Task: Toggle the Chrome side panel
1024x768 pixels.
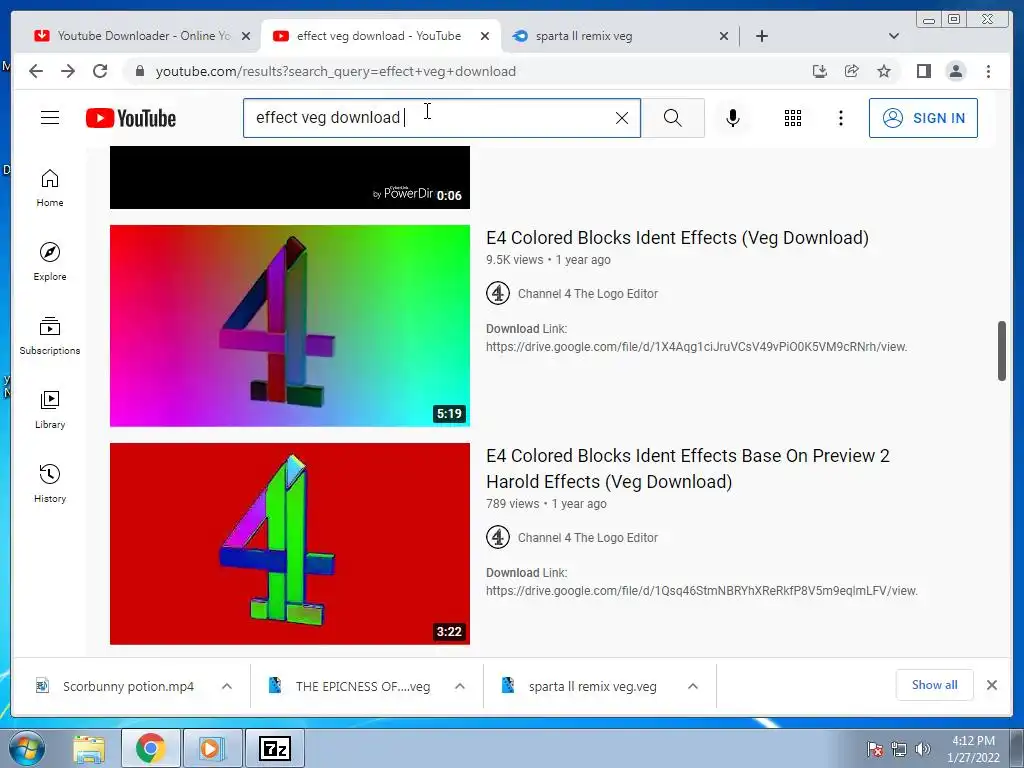Action: (923, 71)
